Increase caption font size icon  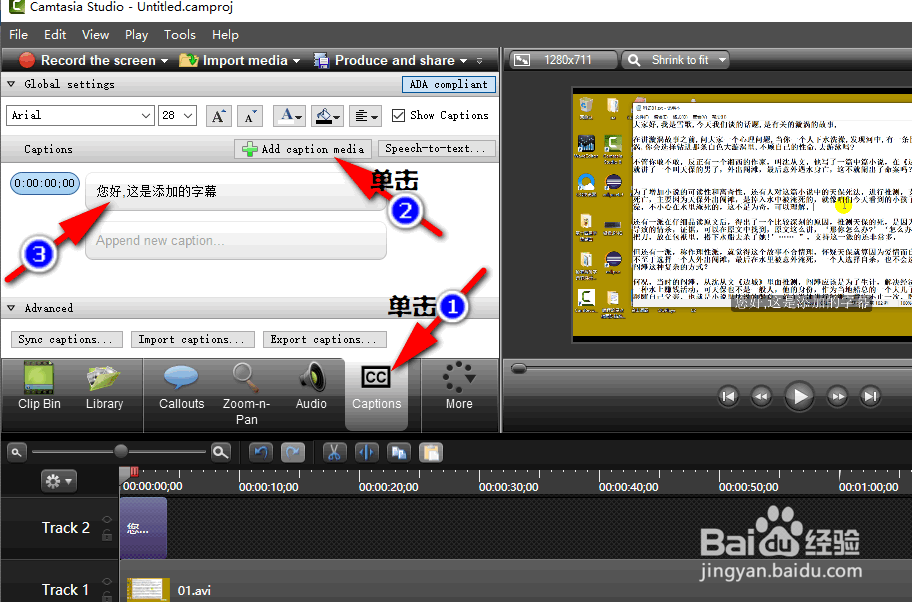219,116
